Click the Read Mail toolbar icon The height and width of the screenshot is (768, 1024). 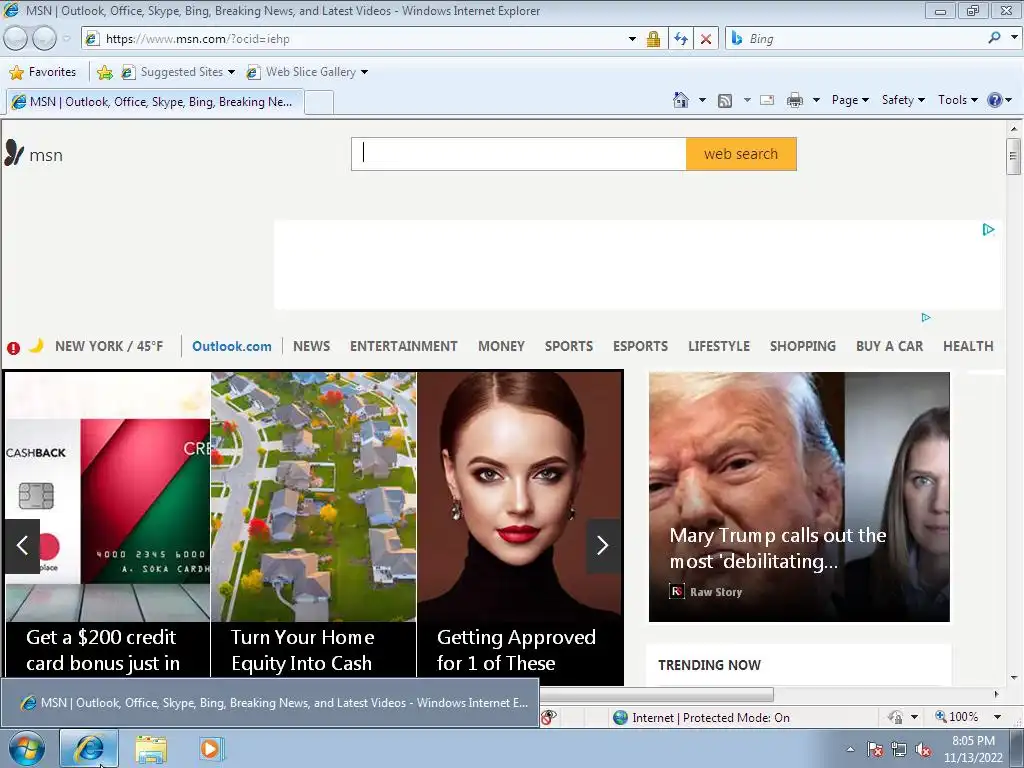coord(767,100)
